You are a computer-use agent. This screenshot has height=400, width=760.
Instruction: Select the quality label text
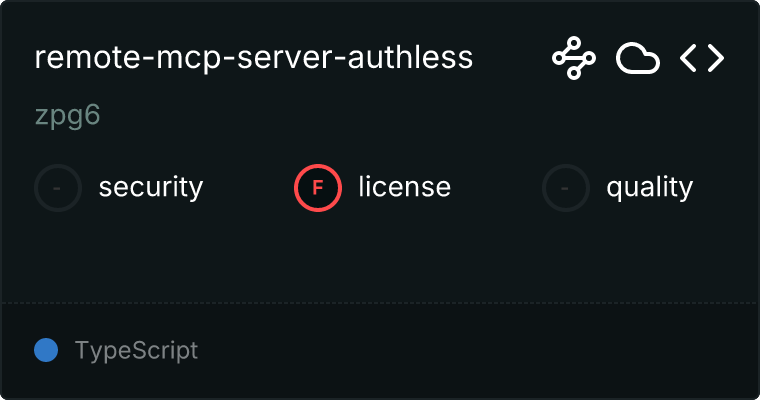[649, 188]
